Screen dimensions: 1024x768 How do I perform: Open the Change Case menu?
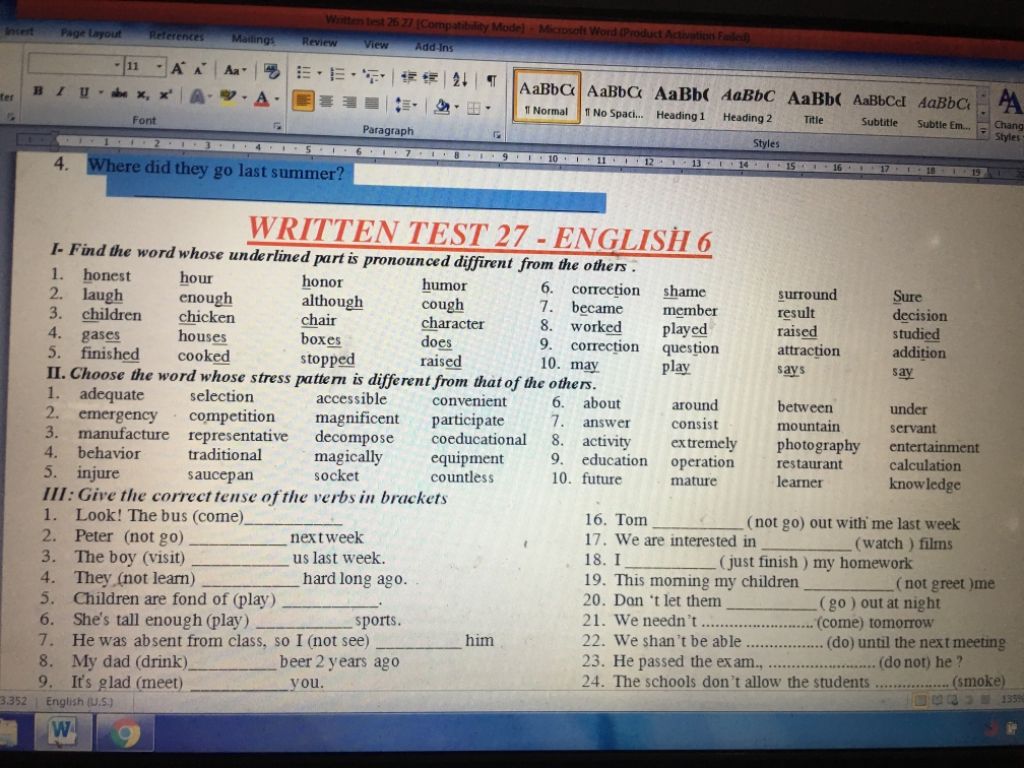(234, 70)
